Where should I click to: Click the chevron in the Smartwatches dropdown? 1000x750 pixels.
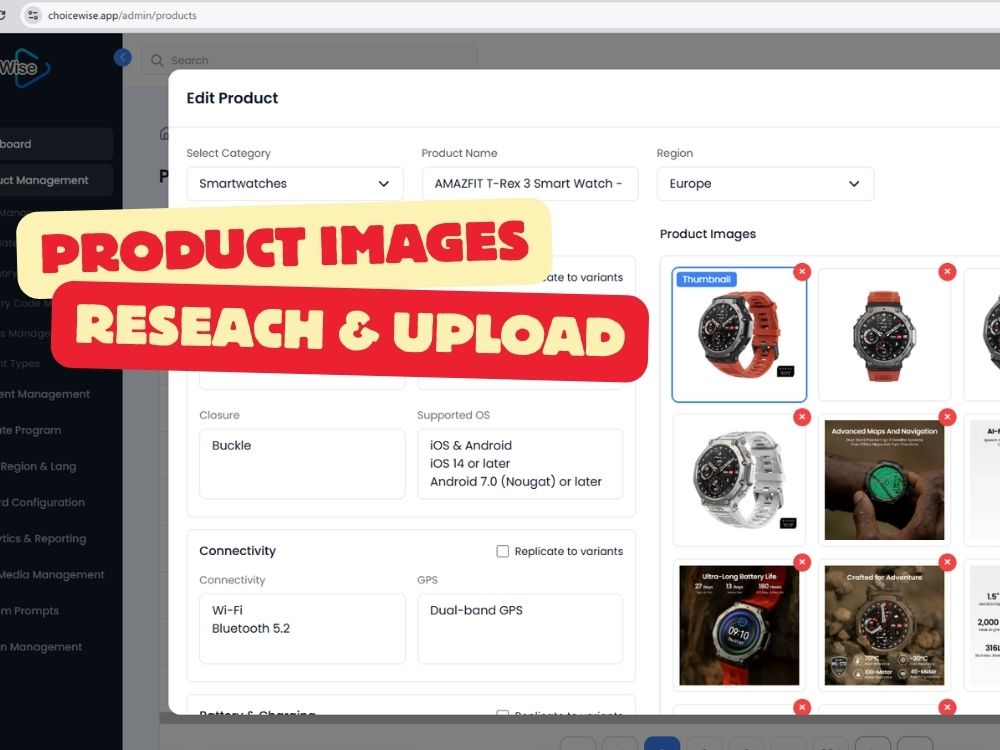coord(383,184)
